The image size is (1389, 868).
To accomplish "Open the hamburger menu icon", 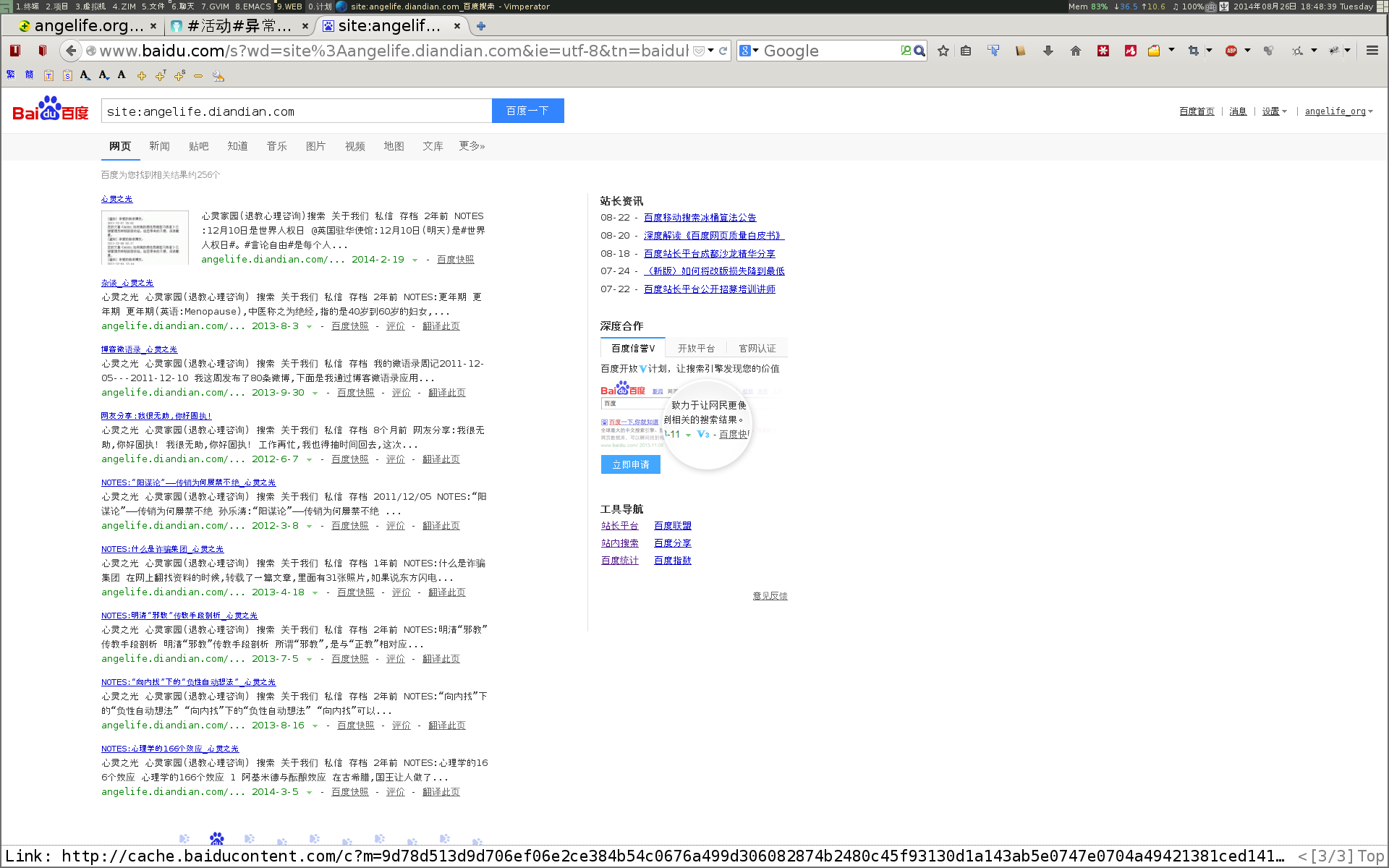I will tap(1372, 51).
